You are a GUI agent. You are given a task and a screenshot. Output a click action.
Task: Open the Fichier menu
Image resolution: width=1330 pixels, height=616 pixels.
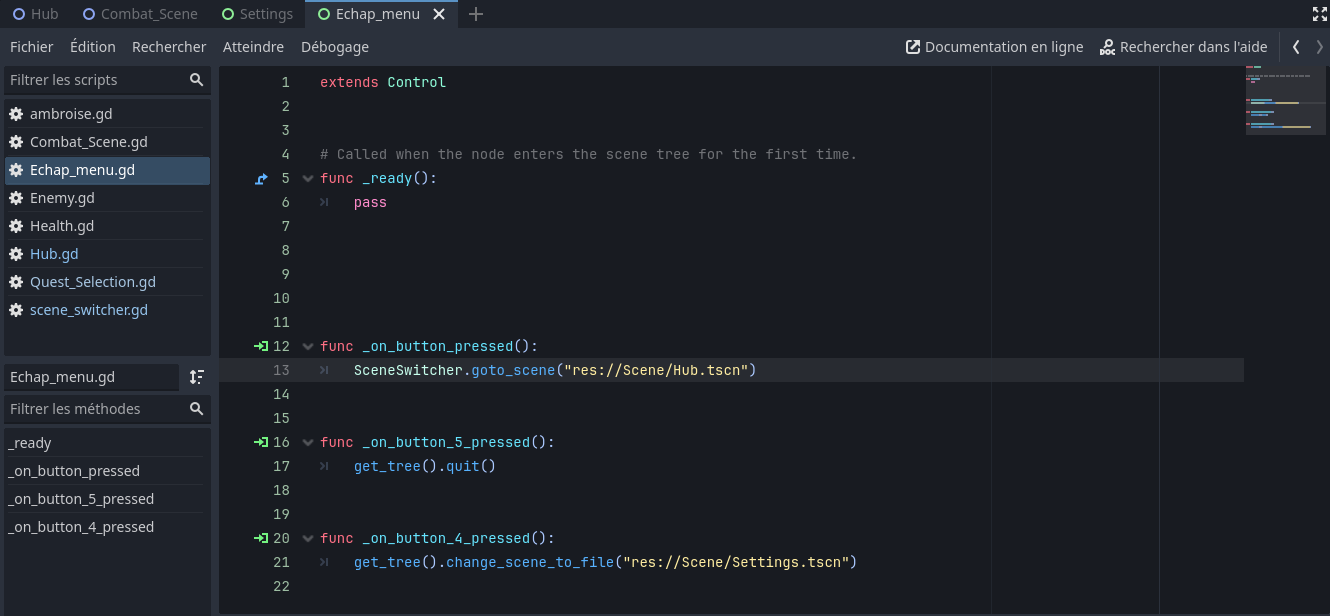pos(32,47)
